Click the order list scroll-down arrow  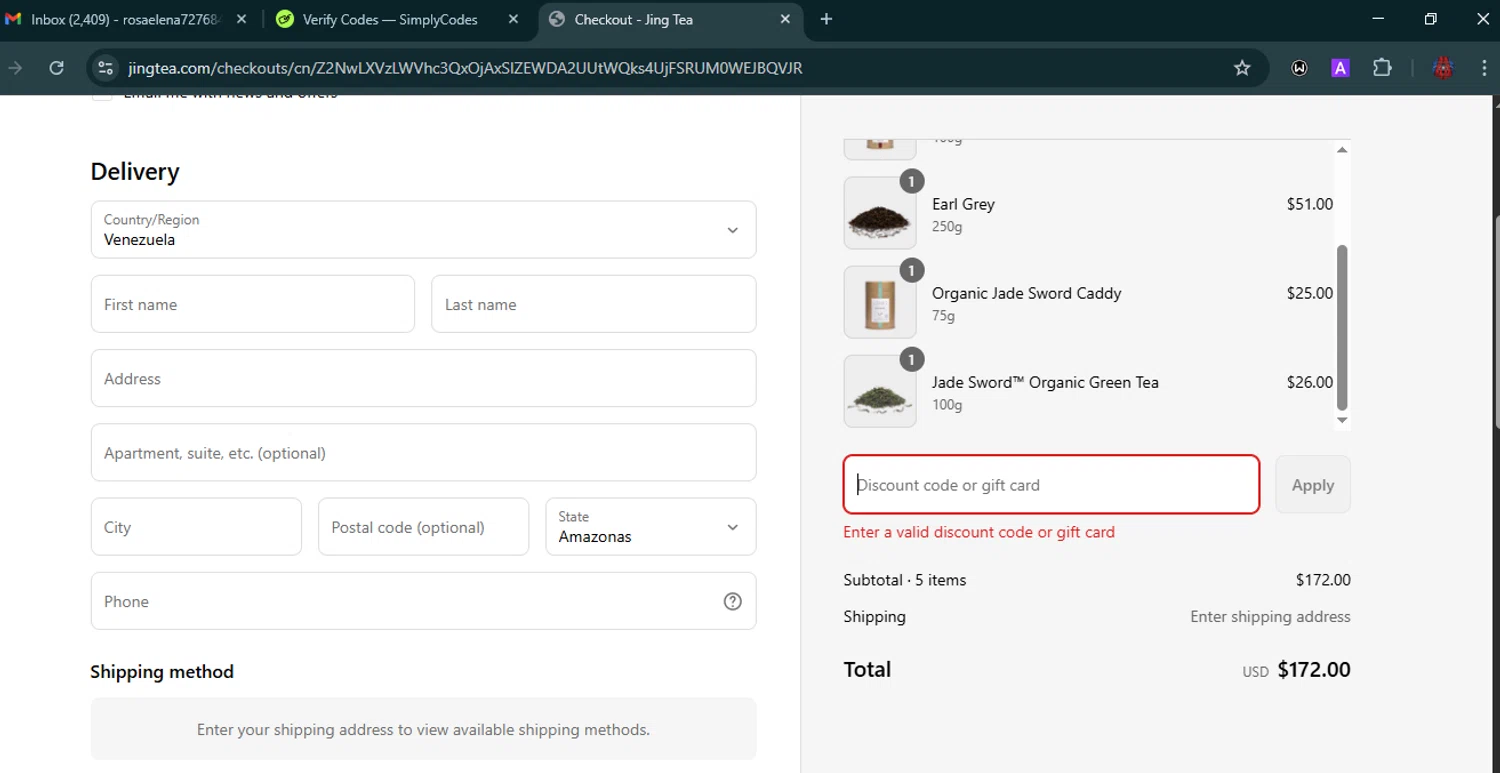pyautogui.click(x=1342, y=420)
